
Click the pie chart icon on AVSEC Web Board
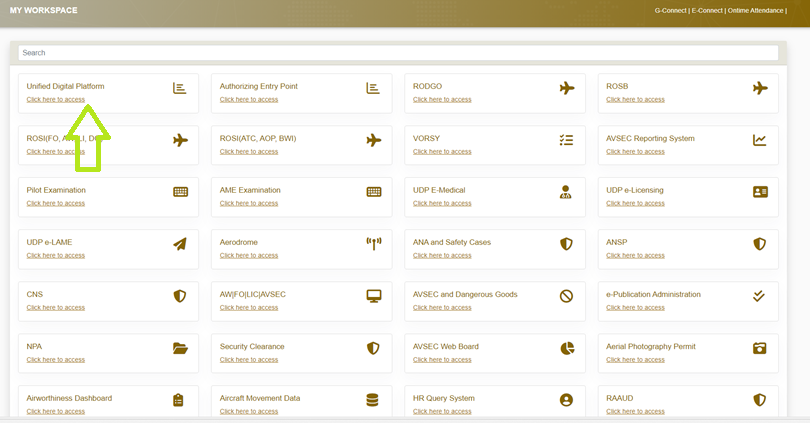coord(566,348)
